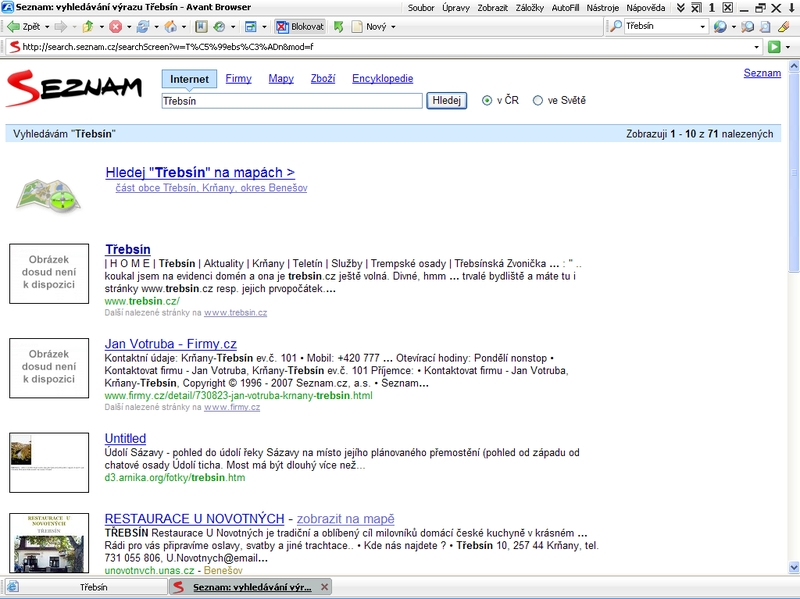Select the Zboží search category

tap(323, 79)
